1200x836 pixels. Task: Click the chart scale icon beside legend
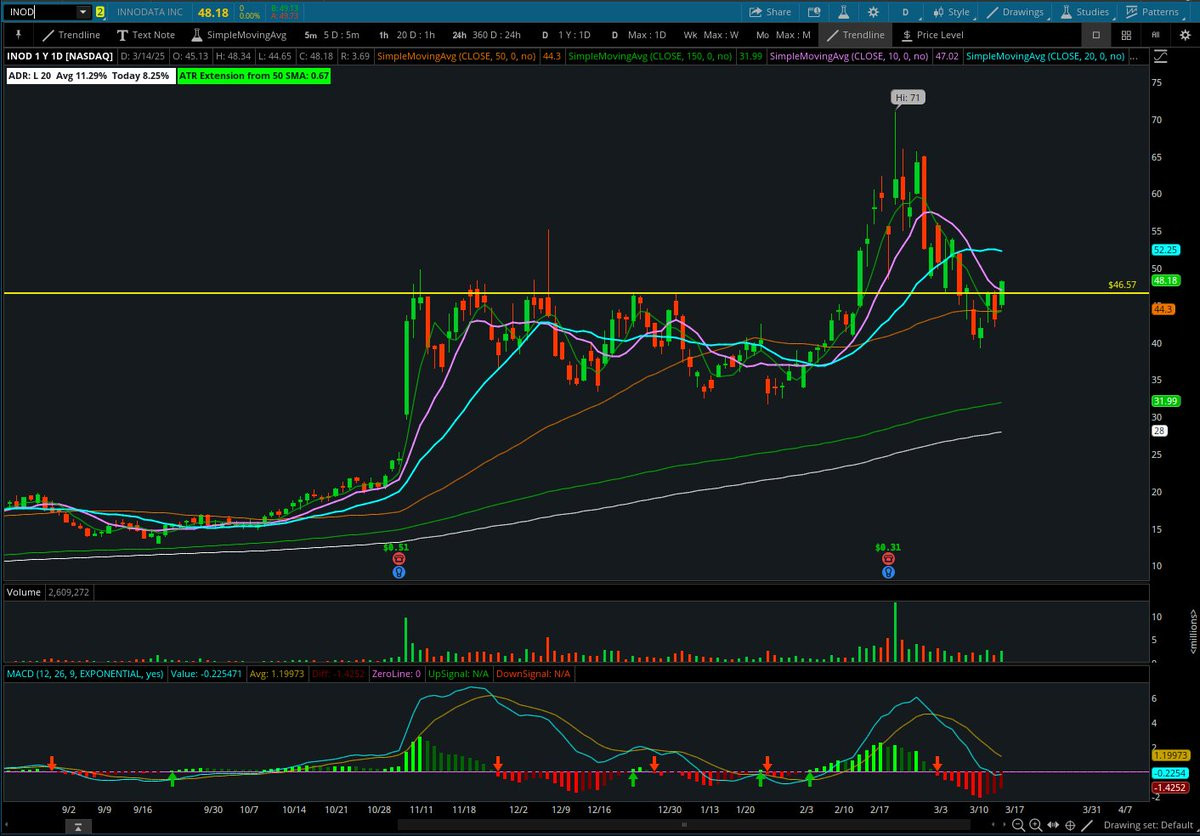point(1162,57)
